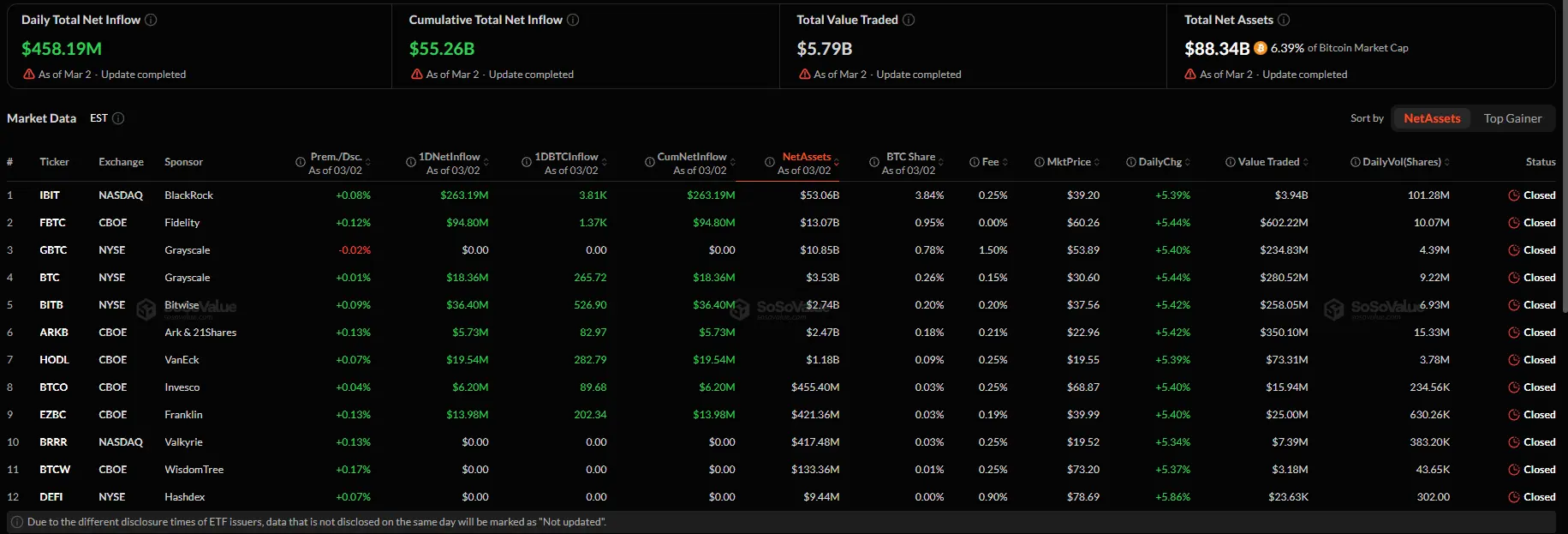The image size is (1568, 534).
Task: Click info icon of 1DBTCInflow column
Action: tap(527, 162)
